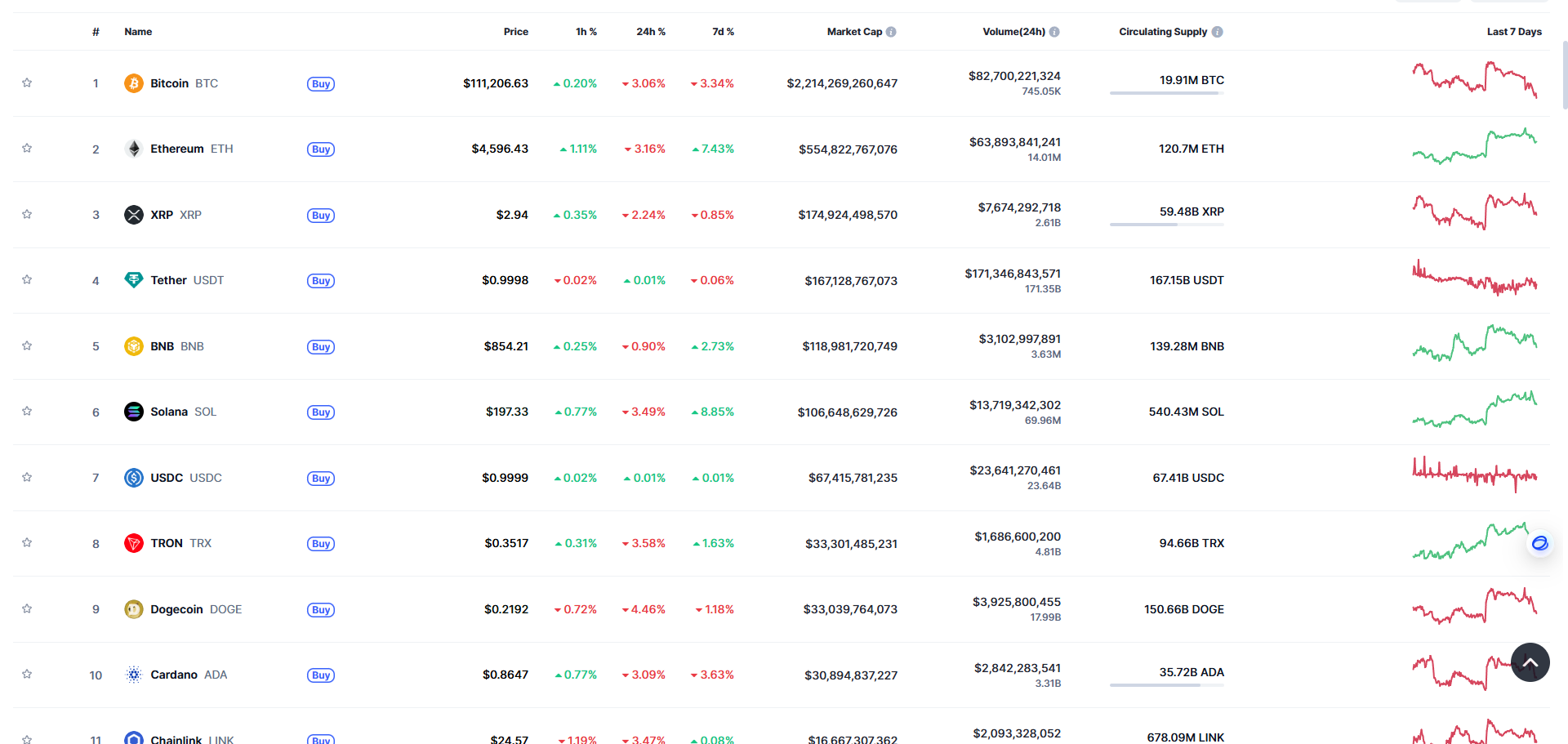Click the TRON logo icon

click(x=134, y=543)
